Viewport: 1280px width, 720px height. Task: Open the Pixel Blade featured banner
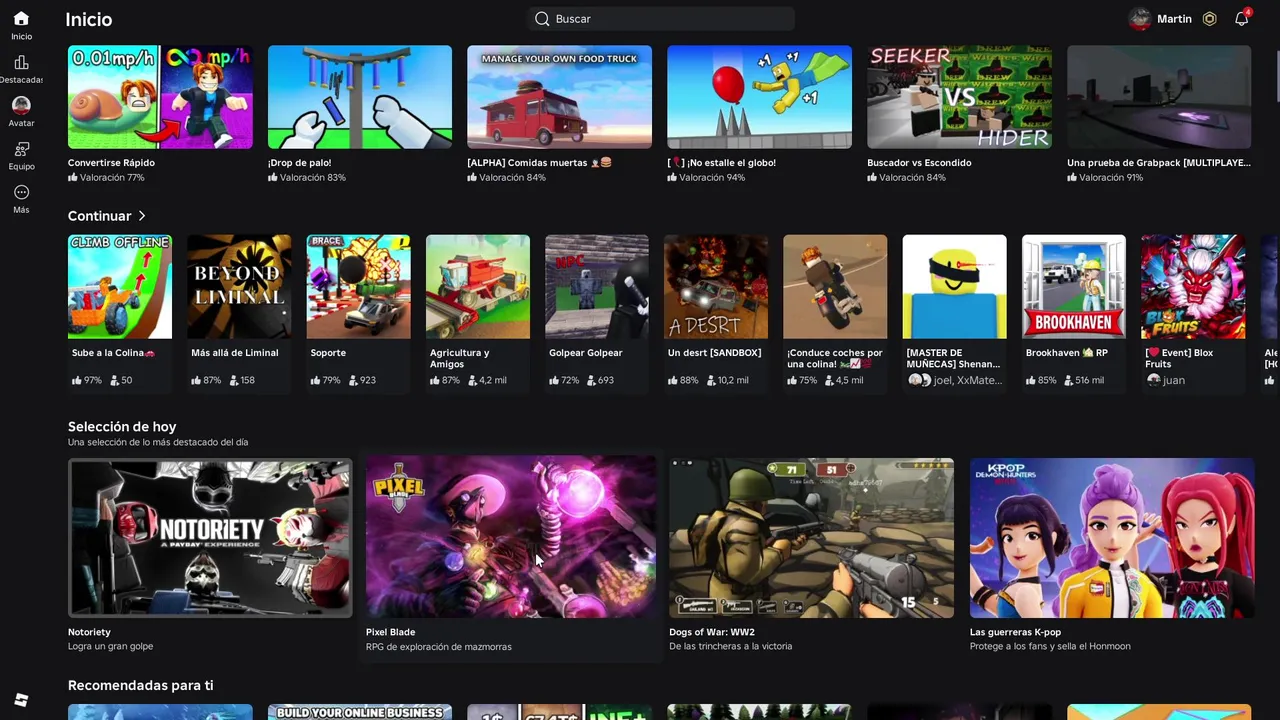[x=510, y=538]
